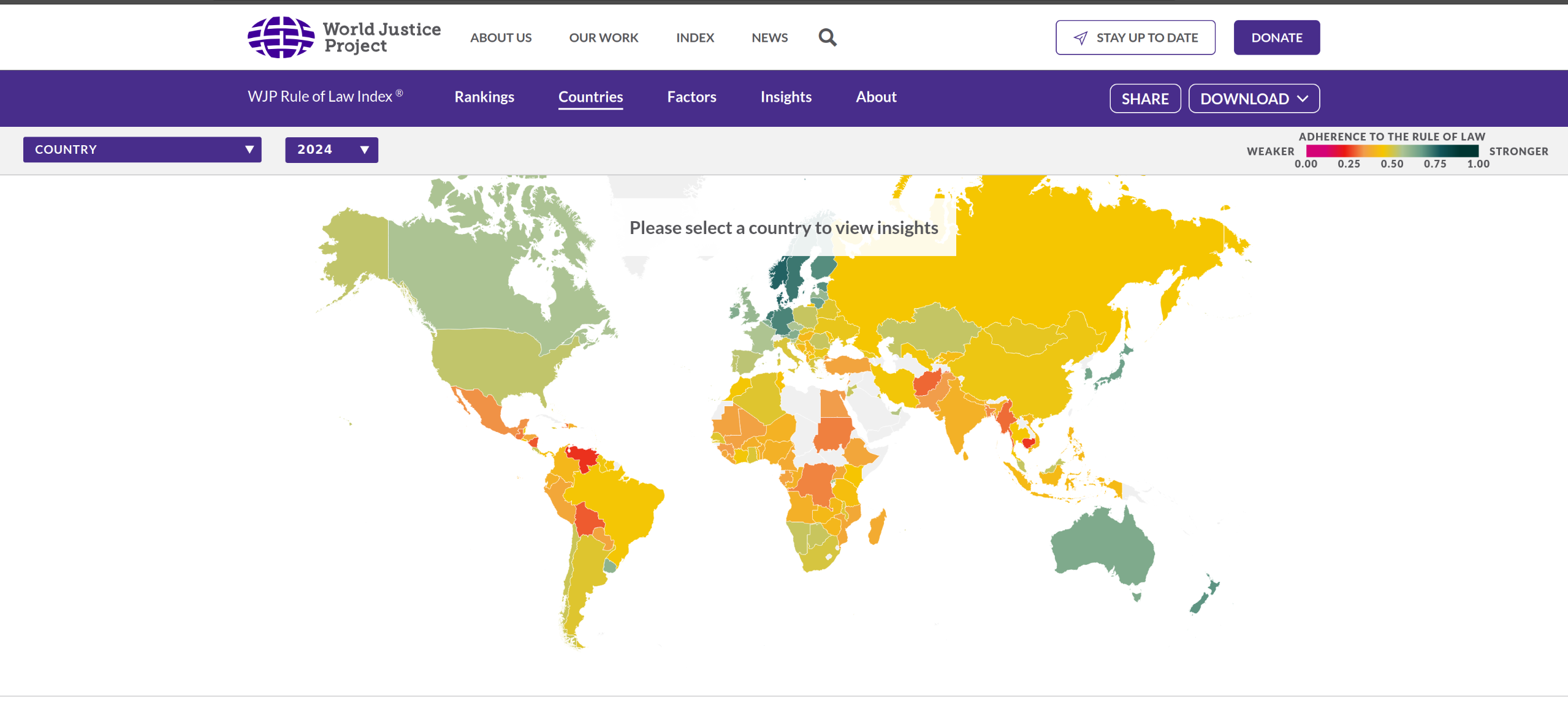Switch to the Factors tab
This screenshot has height=707, width=1568.
pyautogui.click(x=691, y=97)
